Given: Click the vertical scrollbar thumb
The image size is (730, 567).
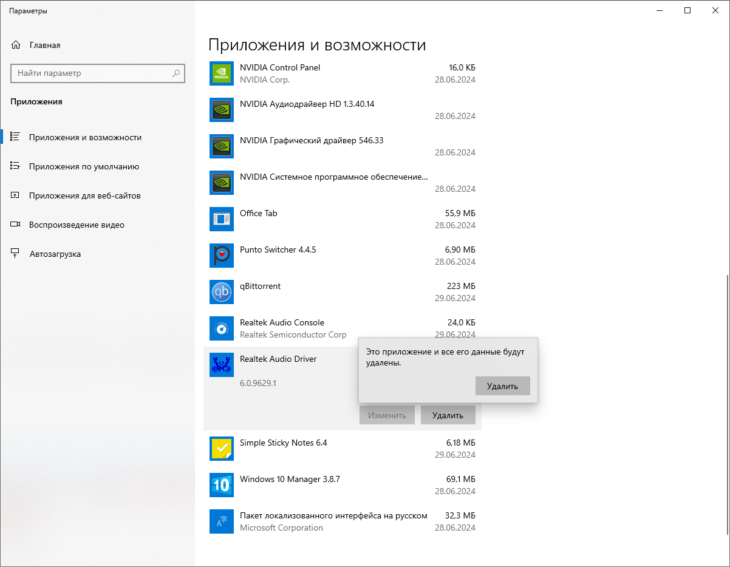Looking at the screenshot, I should click(x=727, y=404).
